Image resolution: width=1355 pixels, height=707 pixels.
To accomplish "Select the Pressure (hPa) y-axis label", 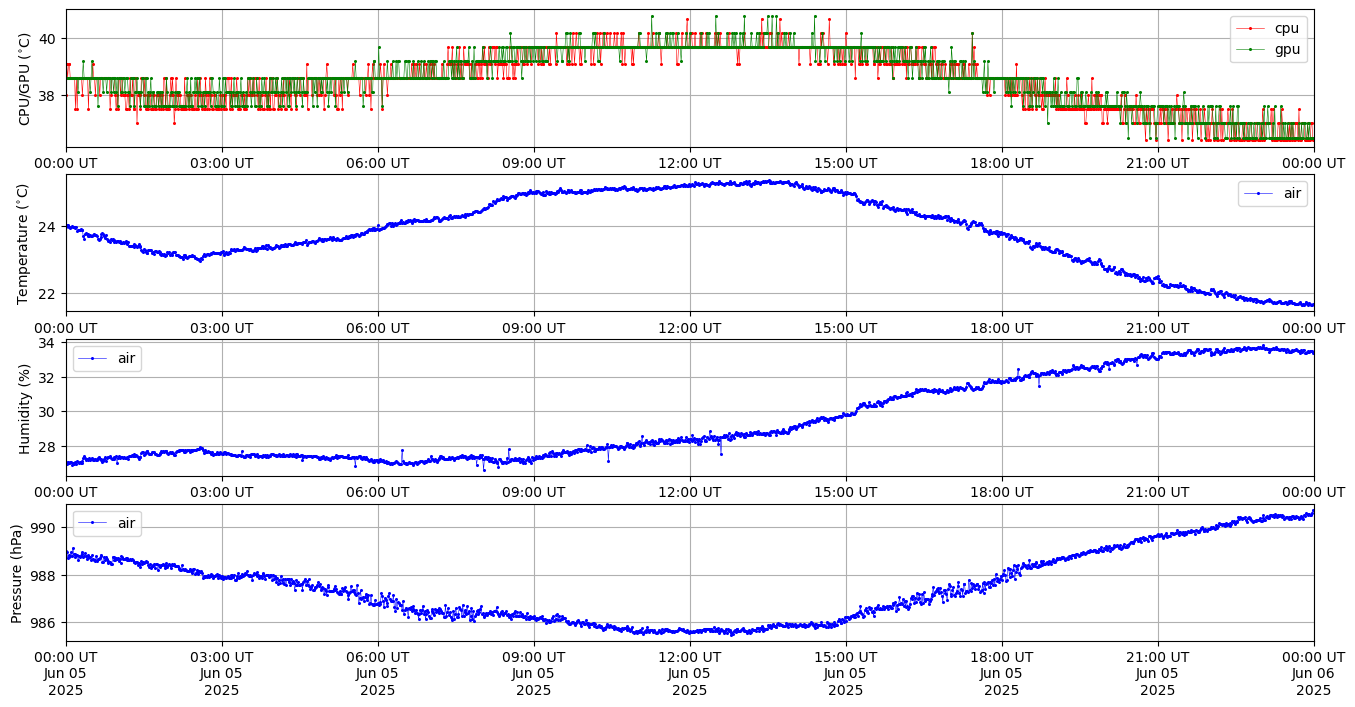I will coord(17,573).
